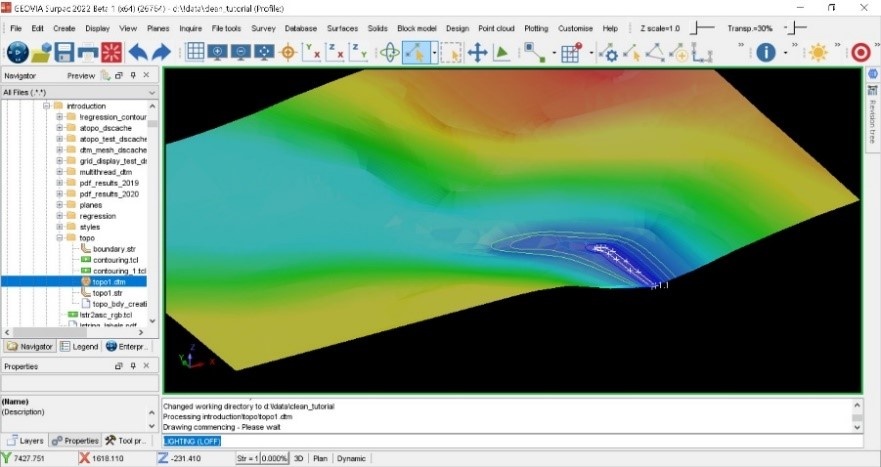Click the Surpac play/start macro icon

tap(18, 52)
